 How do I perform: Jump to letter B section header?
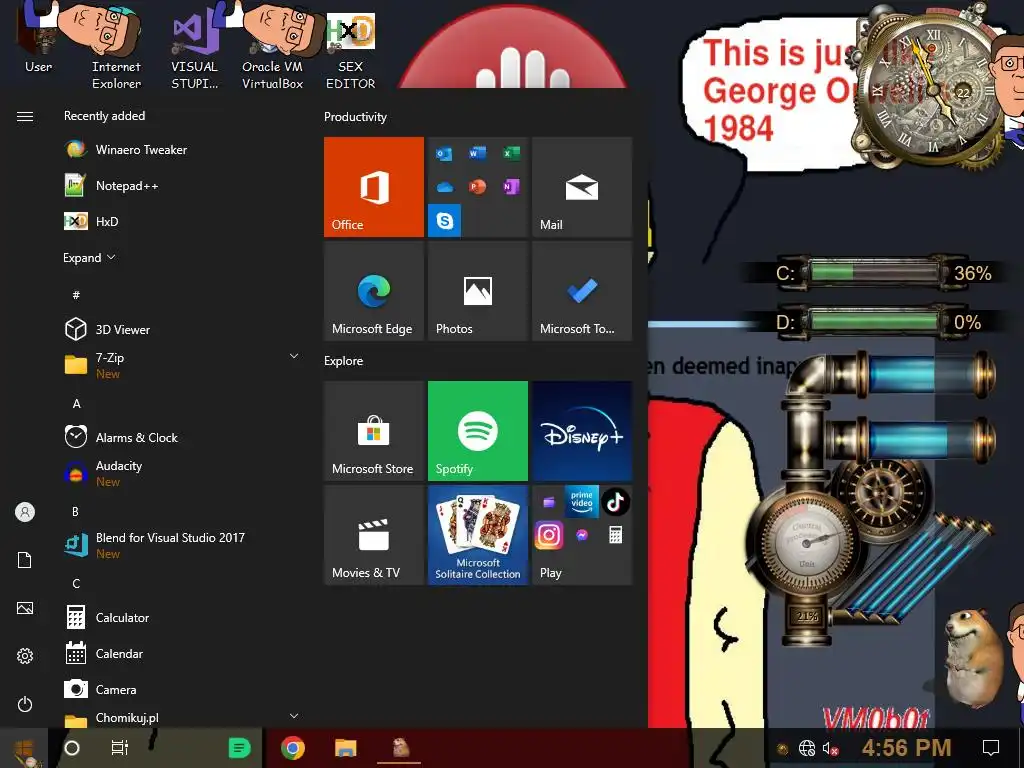[75, 511]
